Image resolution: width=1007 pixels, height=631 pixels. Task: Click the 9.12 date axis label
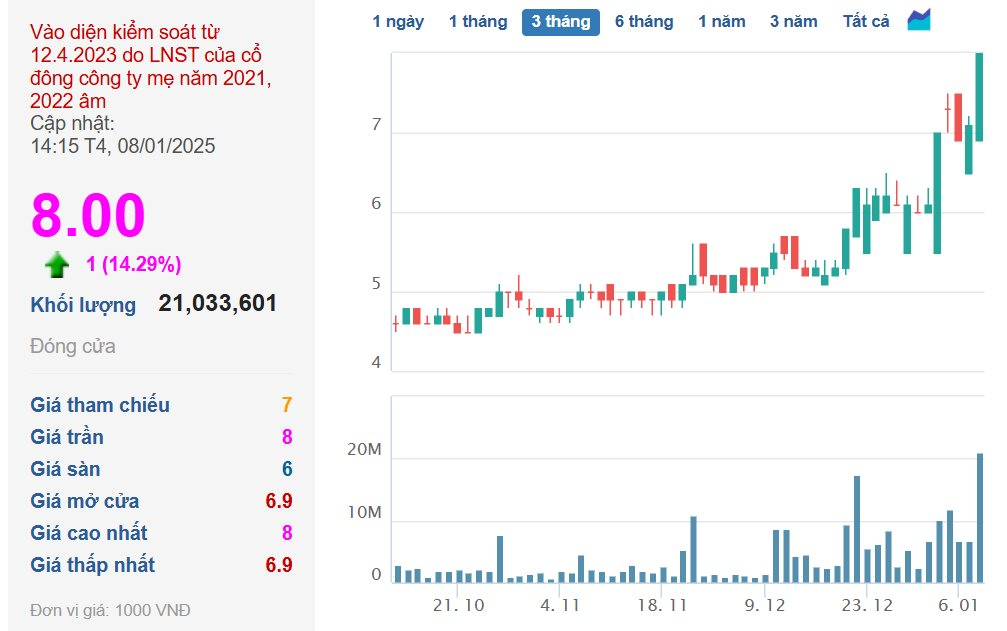[764, 605]
